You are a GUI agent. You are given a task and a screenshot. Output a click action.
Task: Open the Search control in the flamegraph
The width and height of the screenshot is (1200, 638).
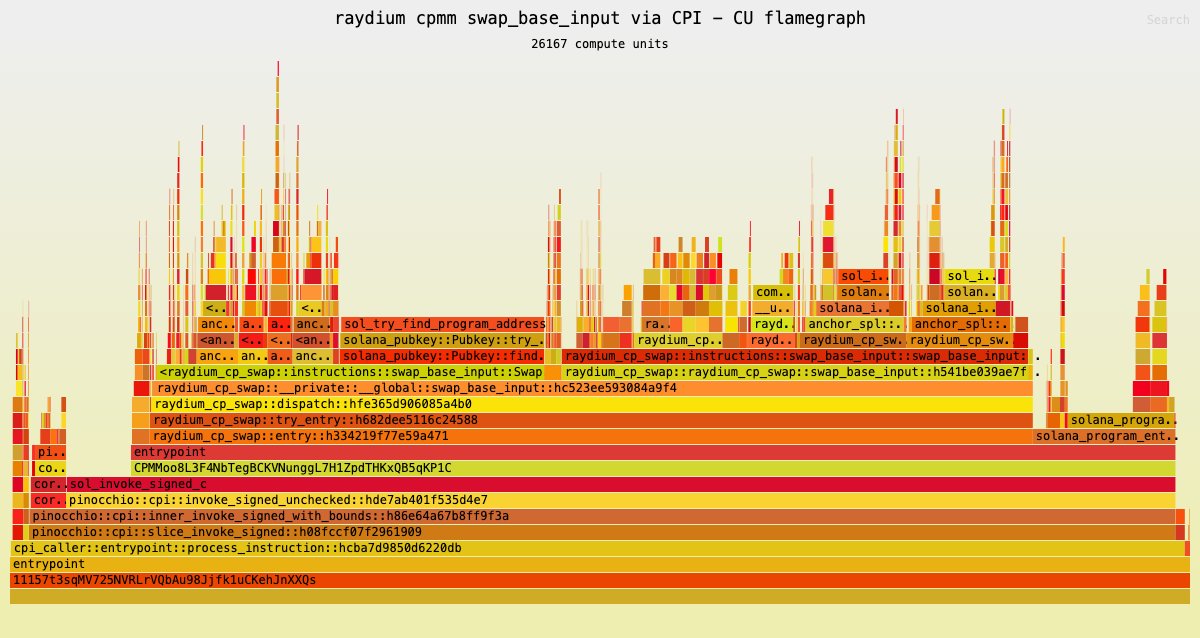tap(1167, 20)
